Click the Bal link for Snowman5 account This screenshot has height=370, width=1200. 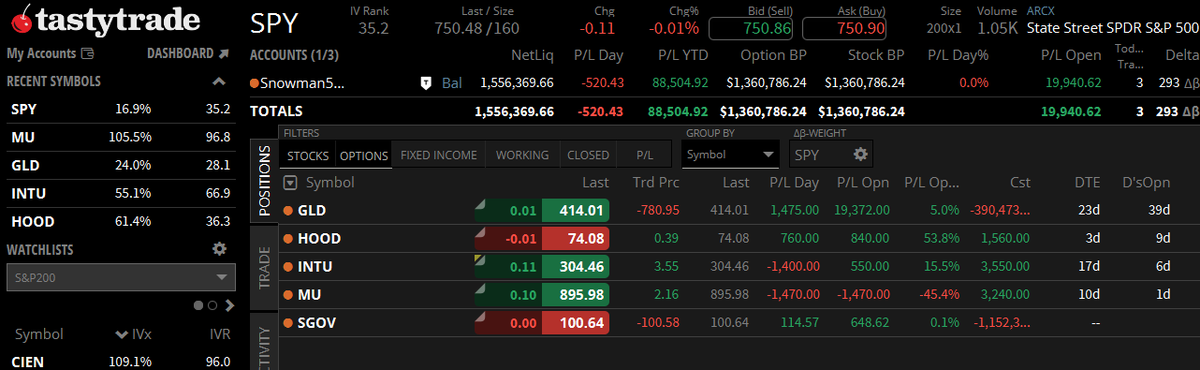point(452,82)
